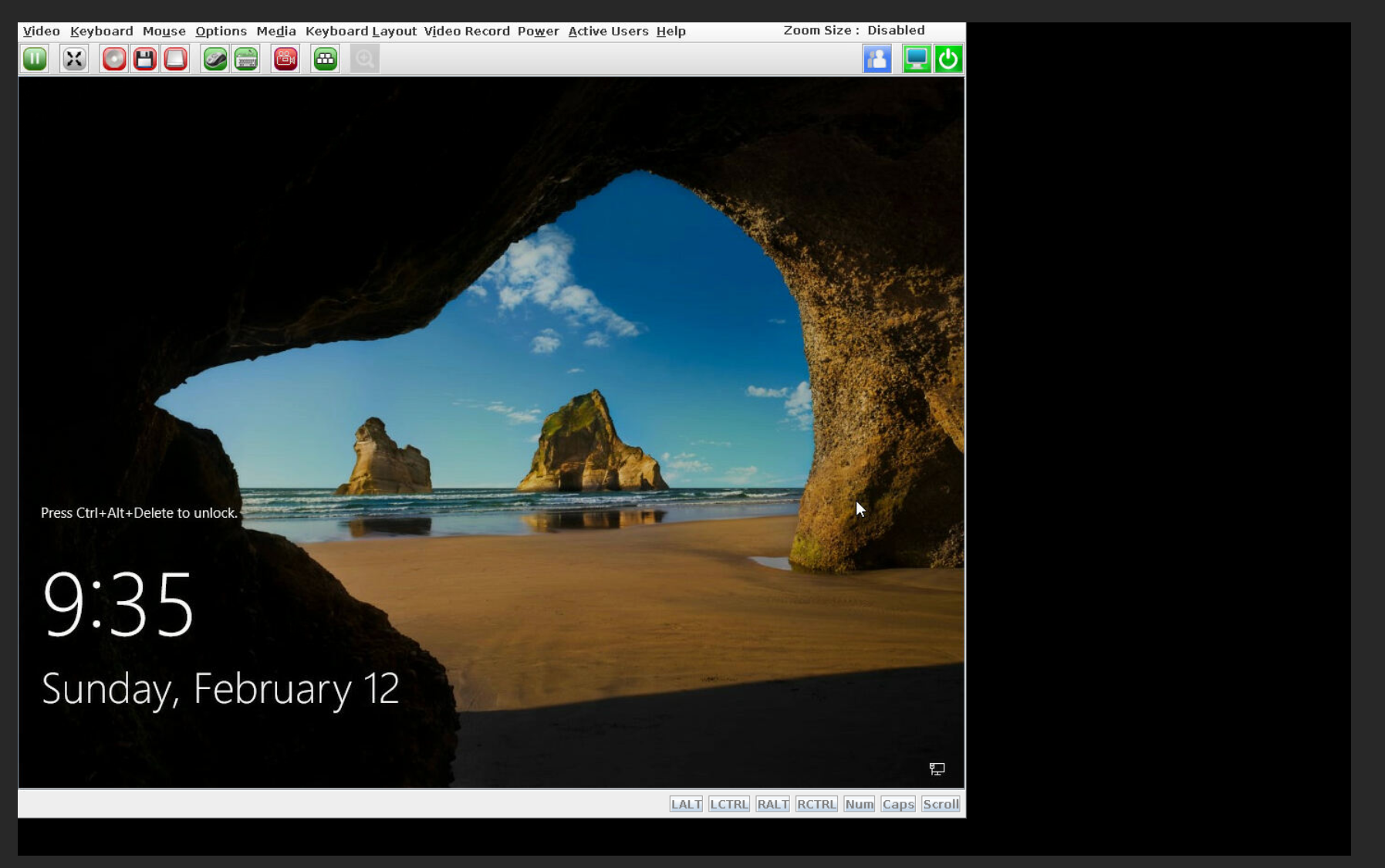Toggle full screen with the arrows icon
Image resolution: width=1385 pixels, height=868 pixels.
(74, 59)
